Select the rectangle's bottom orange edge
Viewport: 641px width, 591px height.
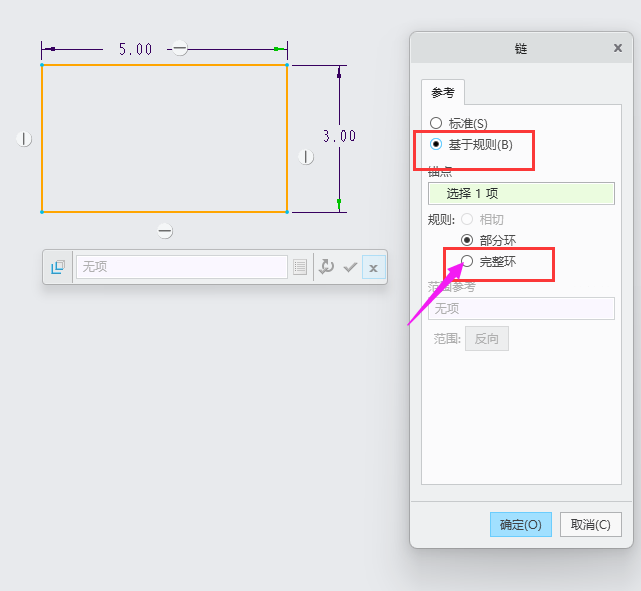(x=164, y=212)
